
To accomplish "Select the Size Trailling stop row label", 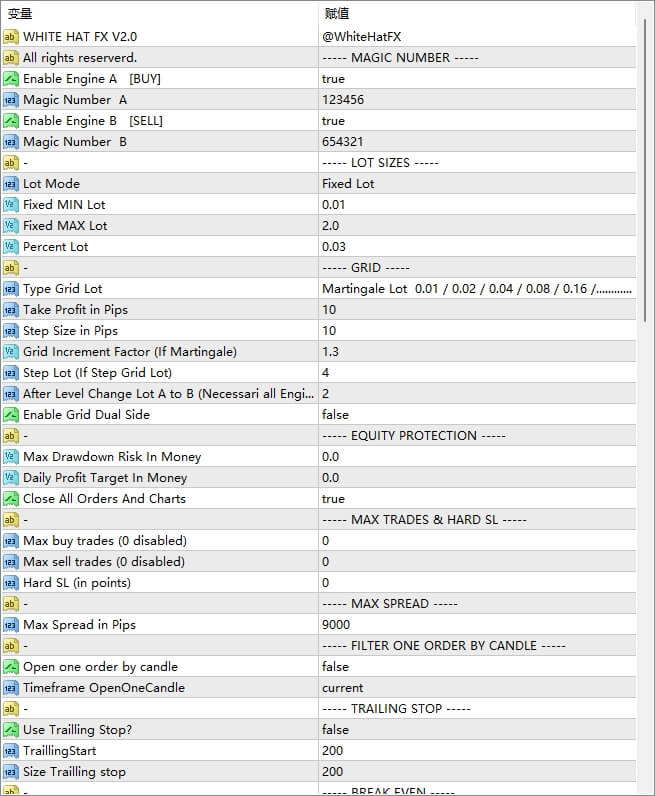I will (74, 772).
